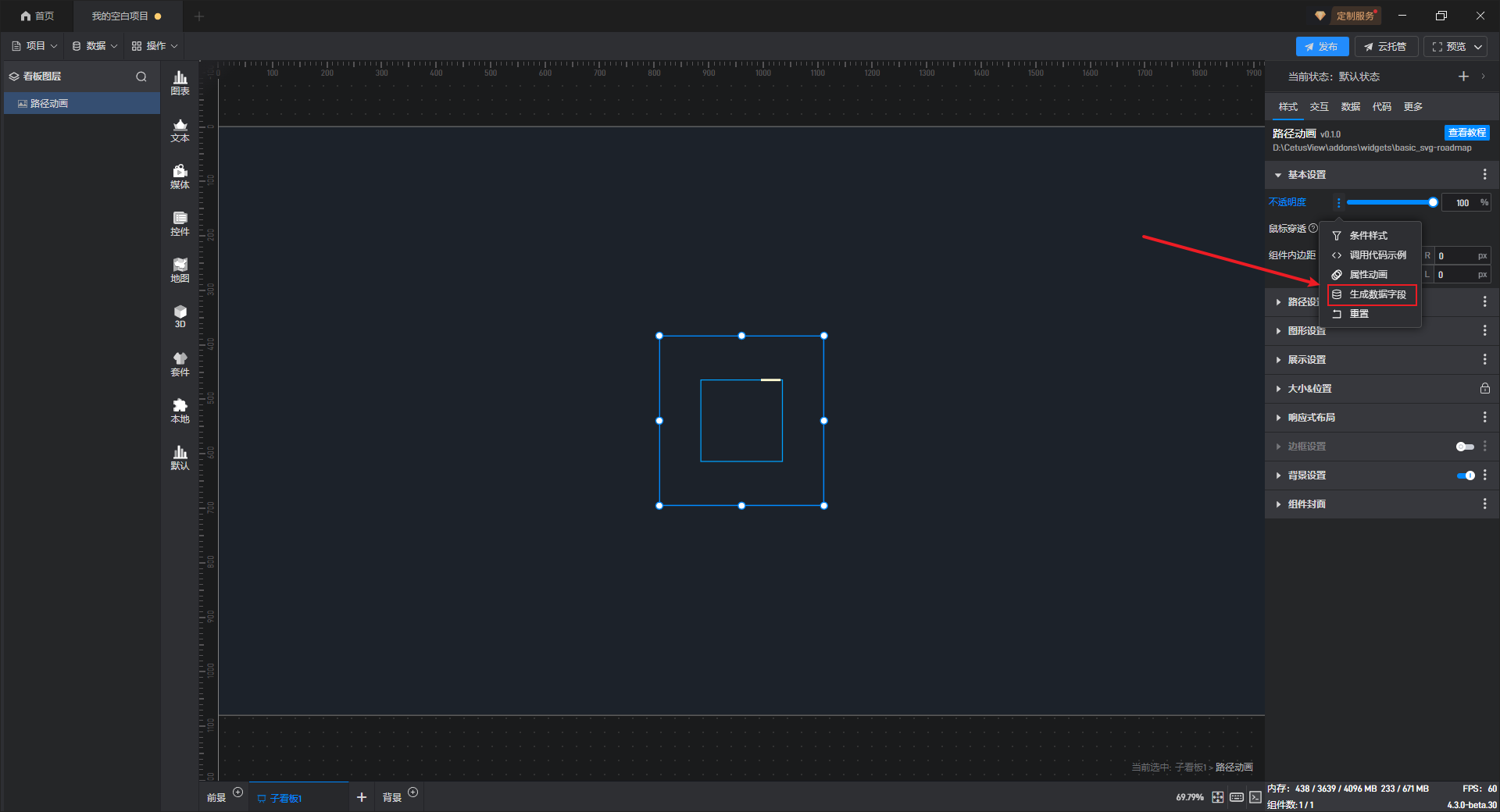Open the 地图 map components panel
The height and width of the screenshot is (812, 1500).
click(x=180, y=270)
